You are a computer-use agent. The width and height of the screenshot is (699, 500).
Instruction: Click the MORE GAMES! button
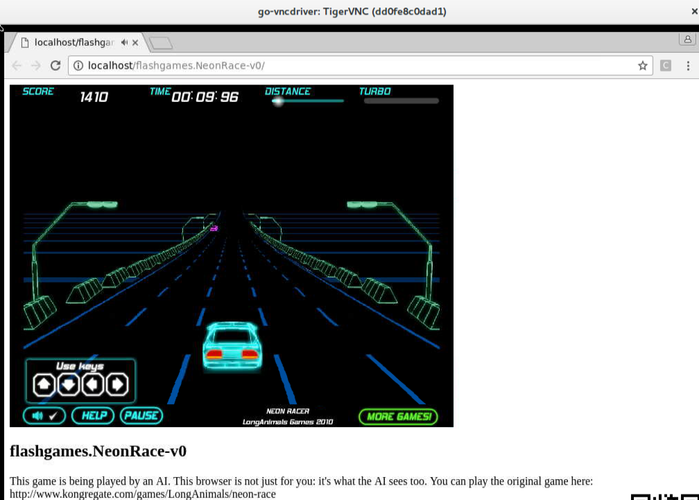click(398, 417)
